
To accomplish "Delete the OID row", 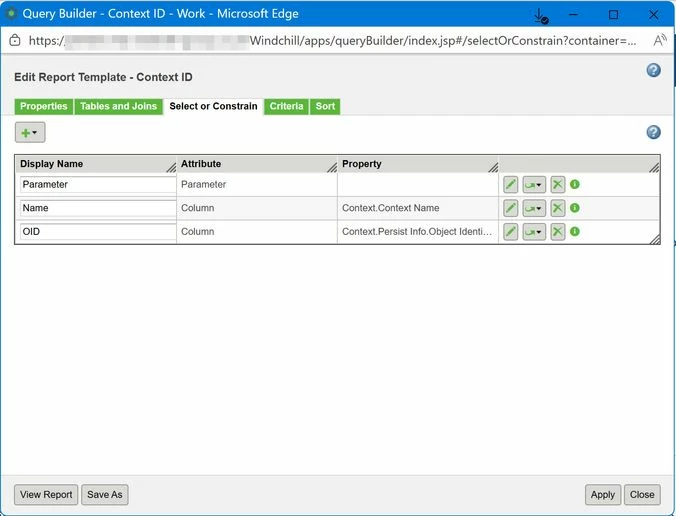I will coord(557,231).
